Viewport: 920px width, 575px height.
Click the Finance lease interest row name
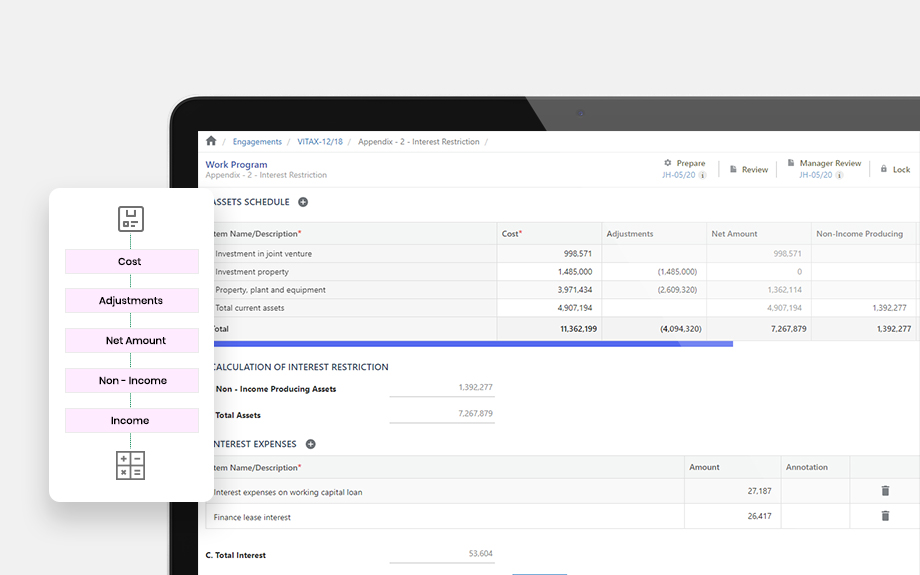252,518
